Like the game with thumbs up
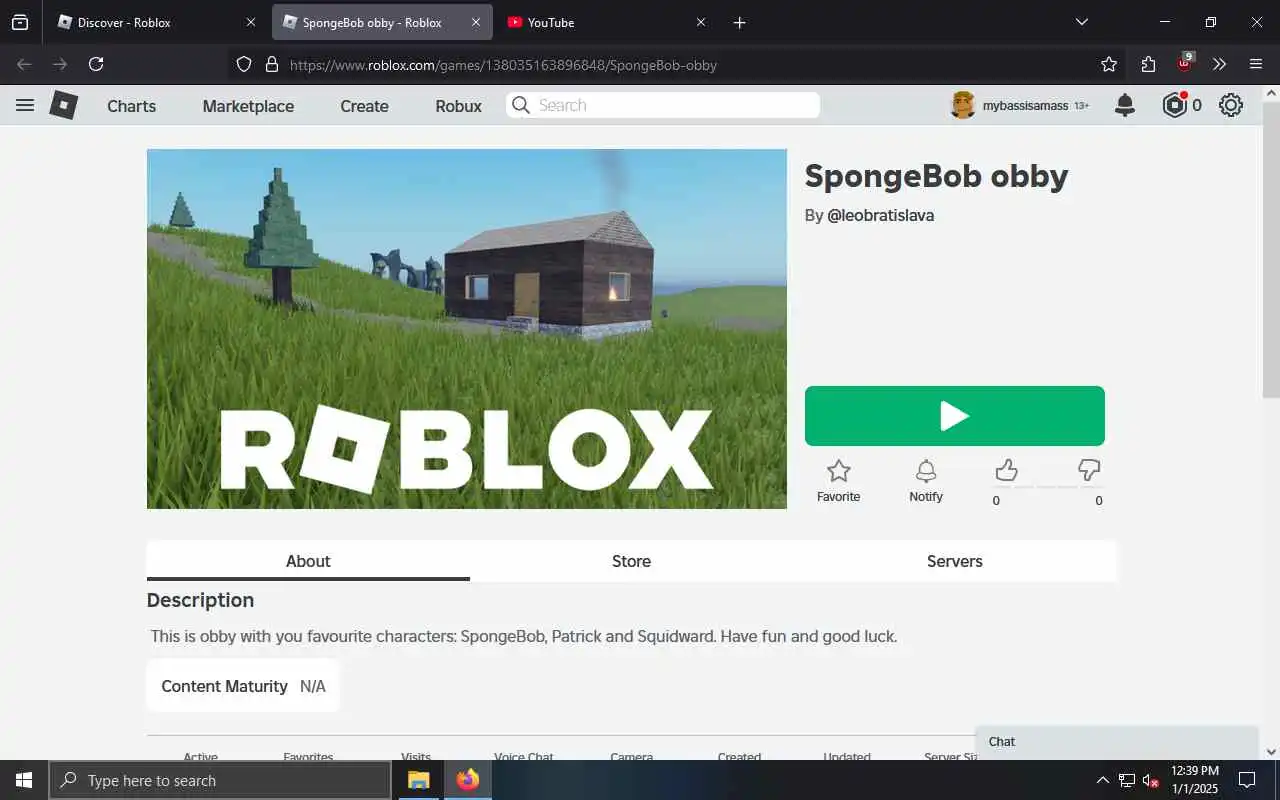Screen dimensions: 1280x800 (x=1006, y=470)
